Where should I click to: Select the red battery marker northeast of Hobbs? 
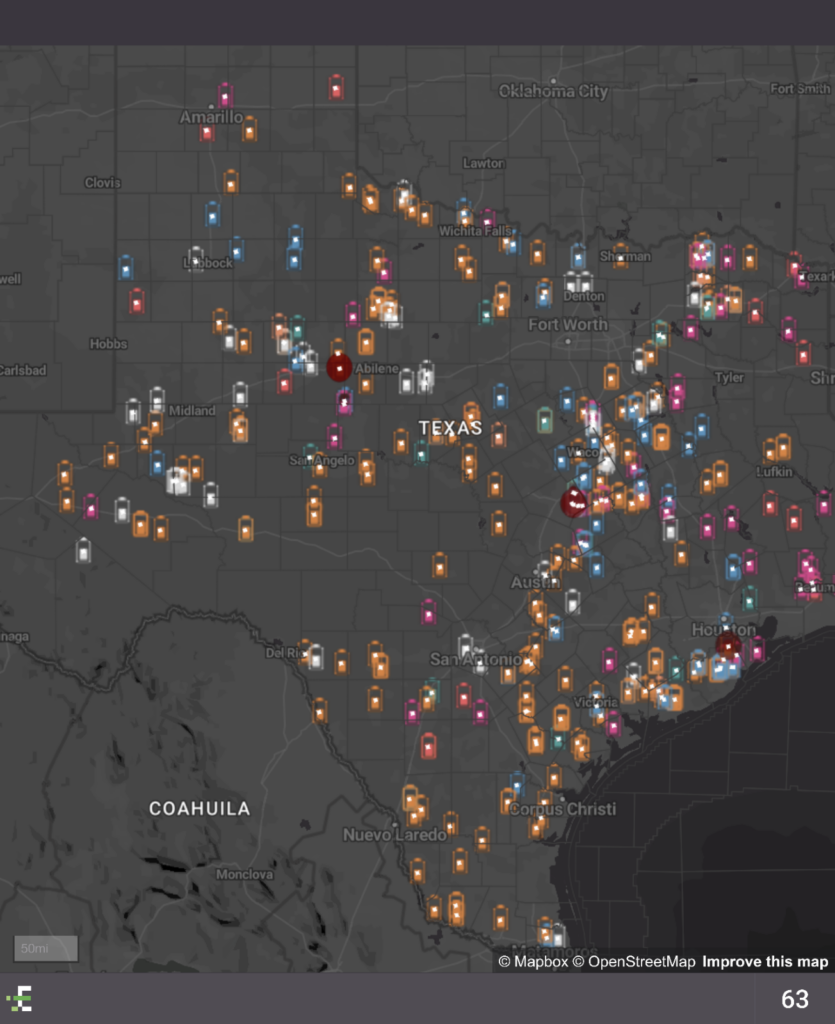click(x=137, y=301)
